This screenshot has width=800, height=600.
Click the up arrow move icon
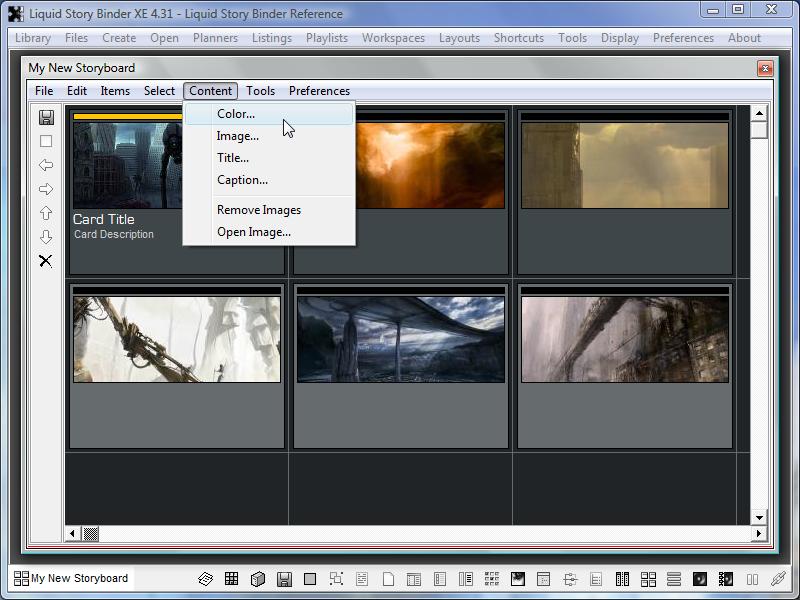[46, 213]
